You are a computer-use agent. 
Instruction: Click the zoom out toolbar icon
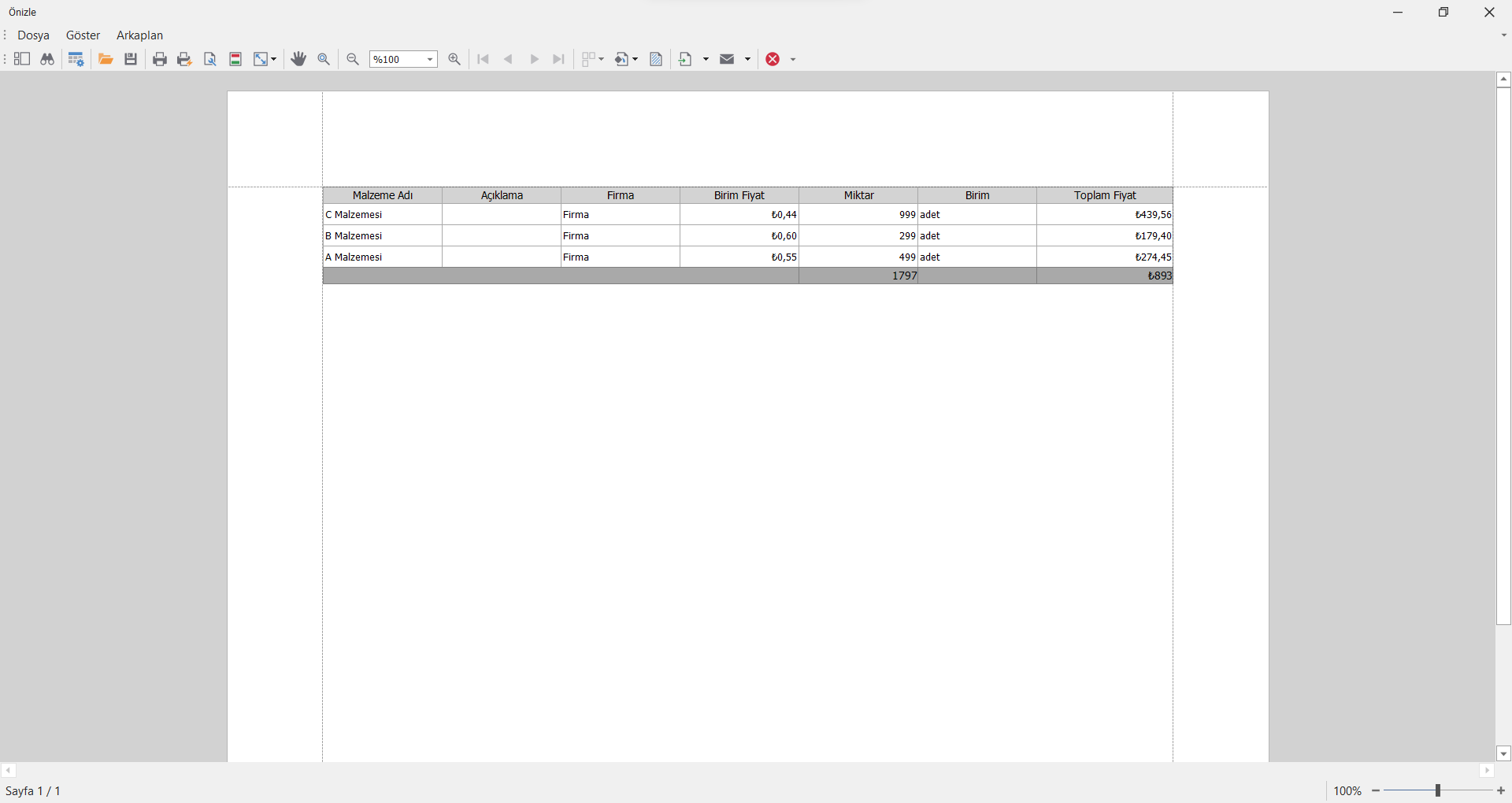pyautogui.click(x=353, y=59)
